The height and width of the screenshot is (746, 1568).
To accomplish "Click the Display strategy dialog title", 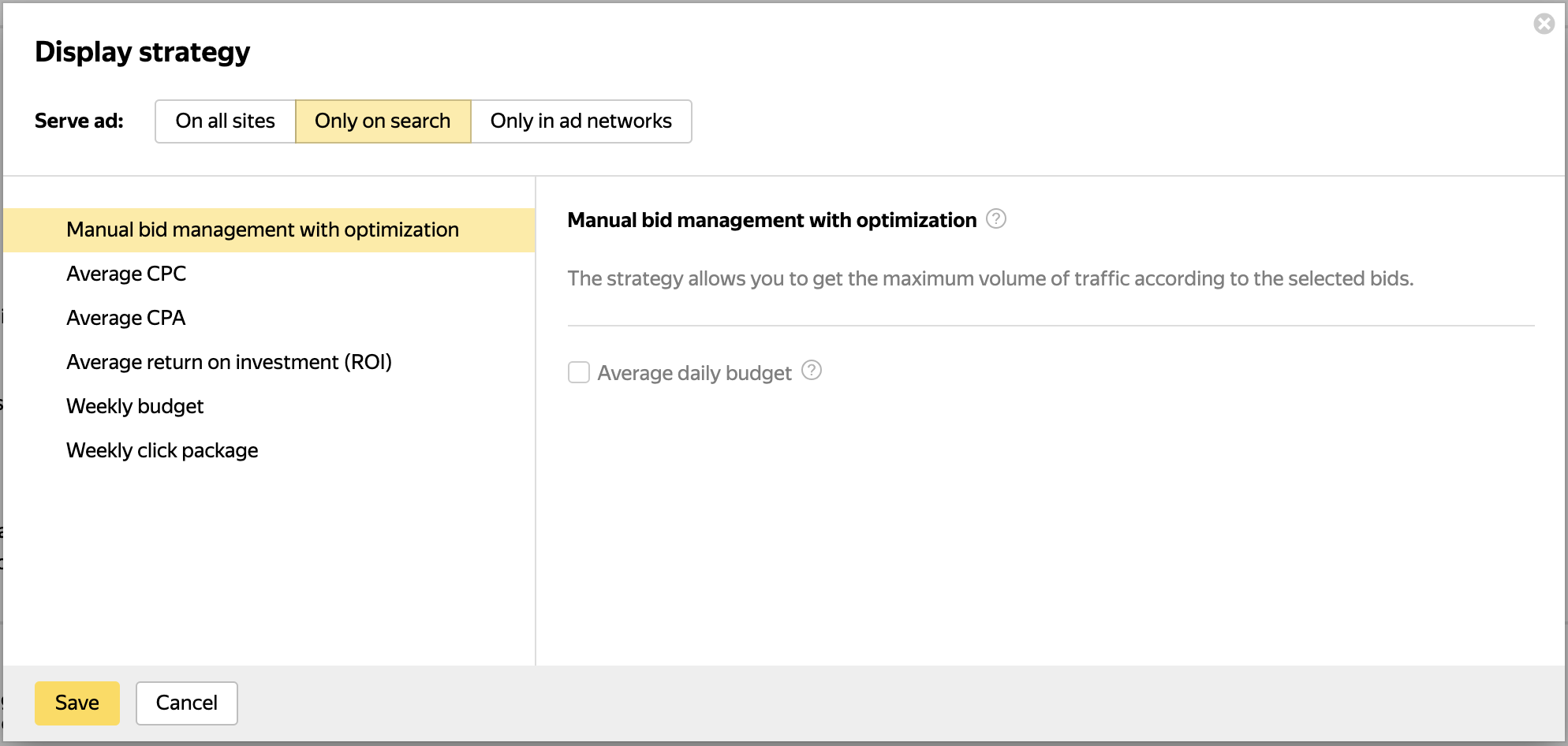I will pos(143,52).
